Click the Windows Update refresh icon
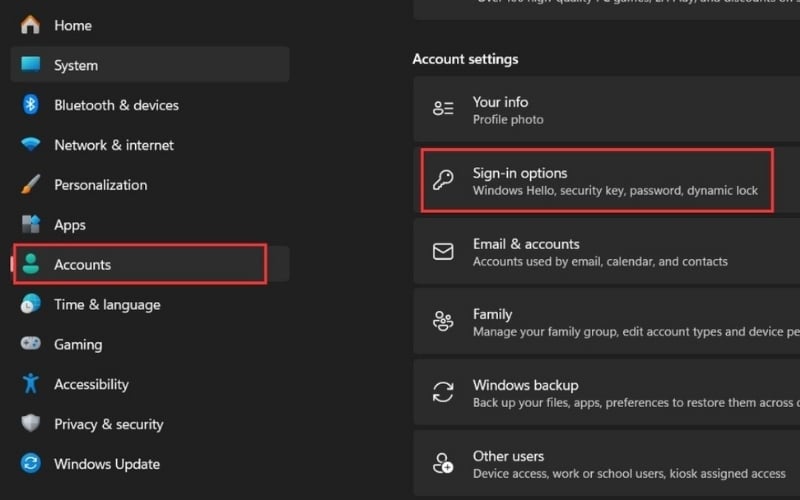The height and width of the screenshot is (500, 800). [30, 463]
